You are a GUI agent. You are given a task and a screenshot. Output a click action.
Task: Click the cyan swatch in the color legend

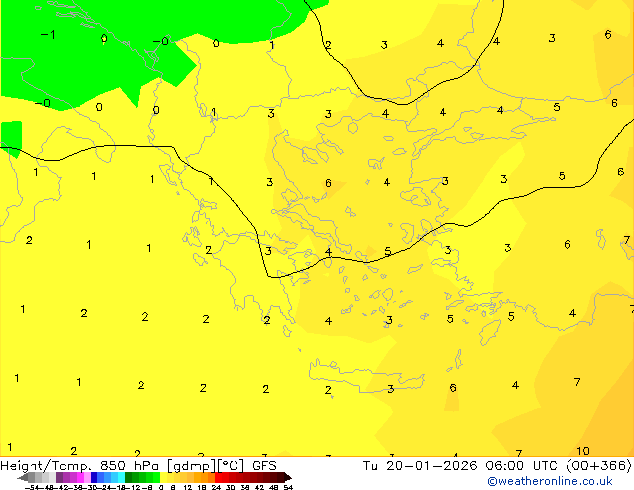(x=121, y=477)
